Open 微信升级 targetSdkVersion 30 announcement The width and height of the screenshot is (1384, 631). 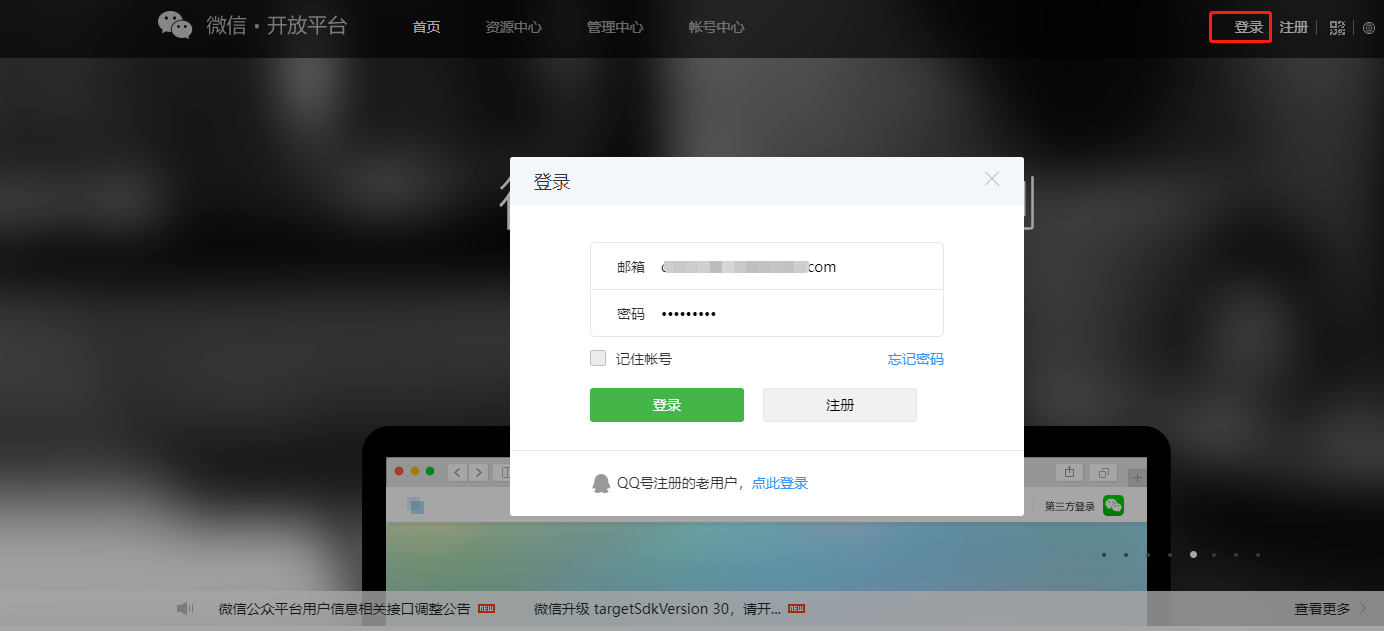[657, 608]
